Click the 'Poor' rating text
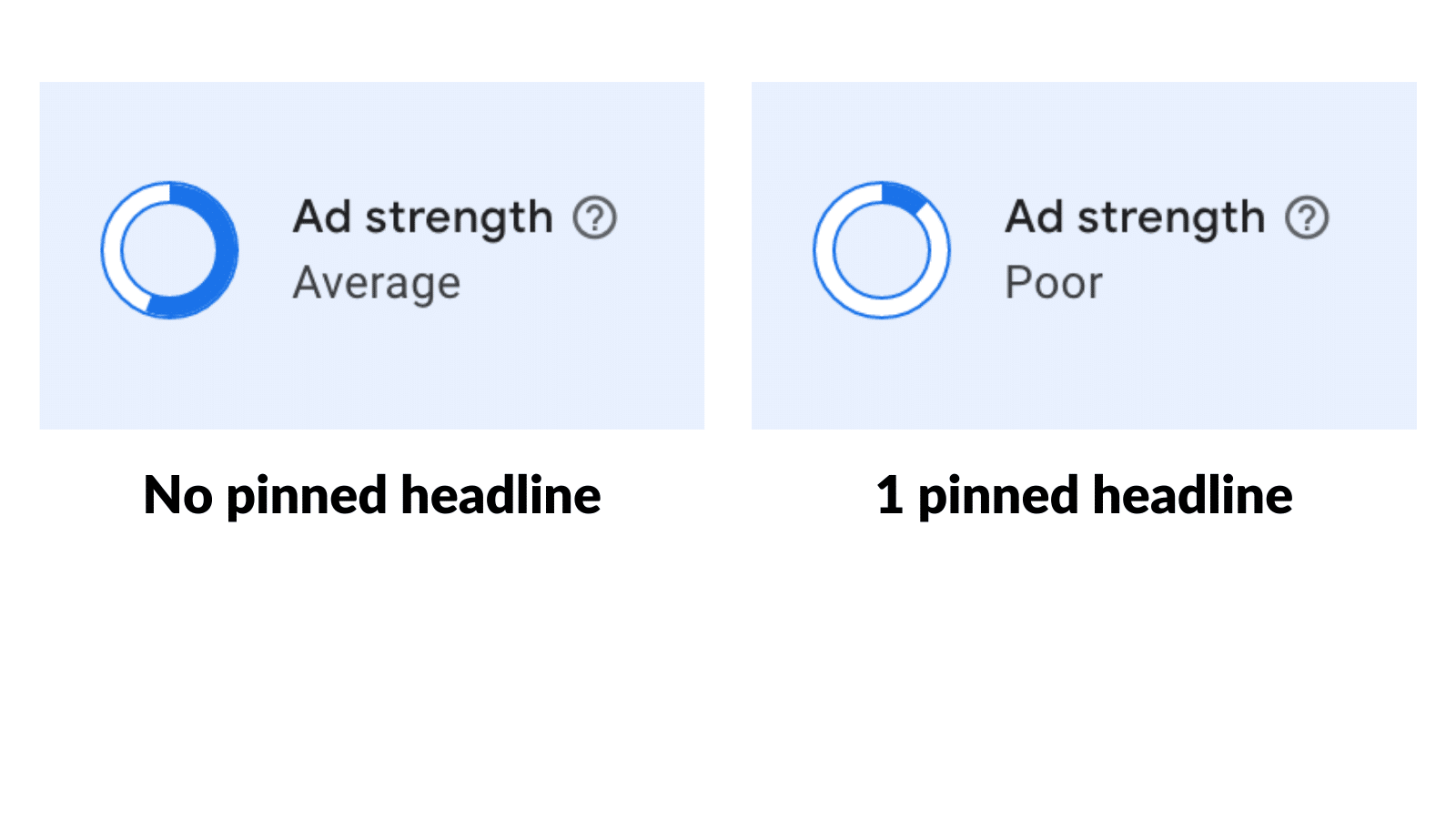This screenshot has width=1456, height=819. (x=1054, y=283)
